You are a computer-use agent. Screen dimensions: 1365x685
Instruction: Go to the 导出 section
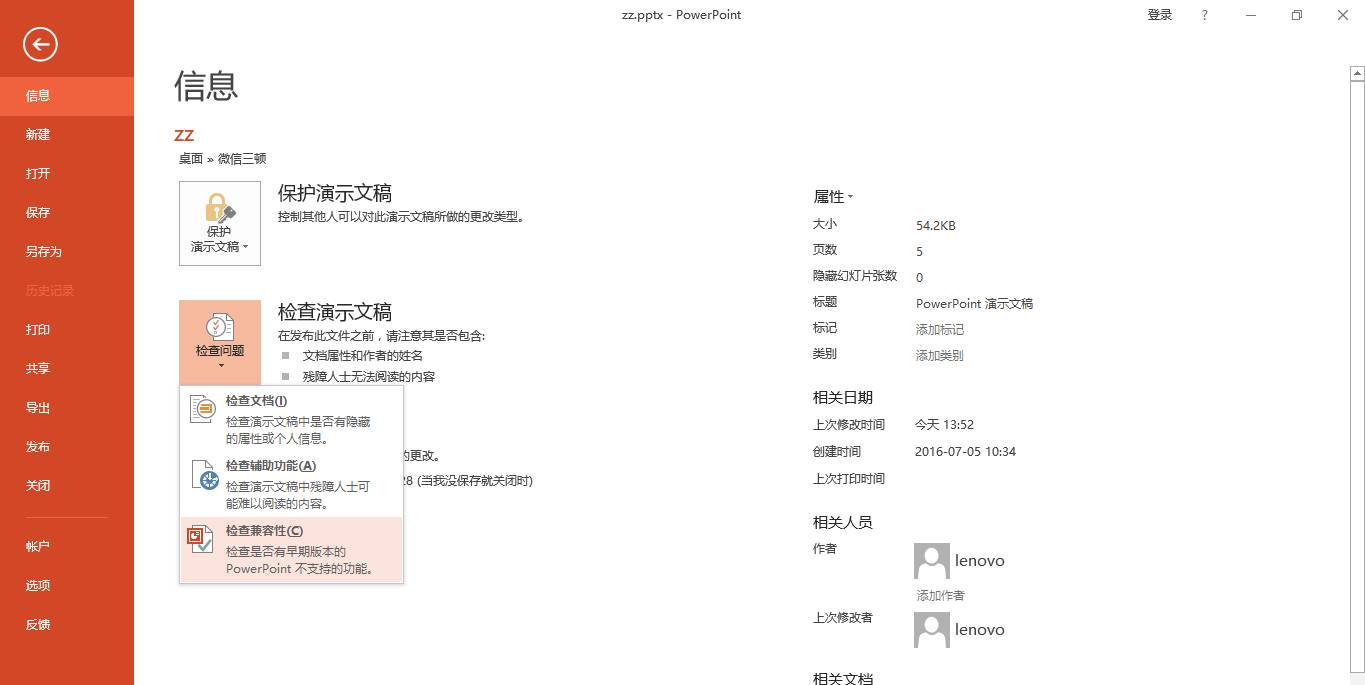[x=37, y=407]
